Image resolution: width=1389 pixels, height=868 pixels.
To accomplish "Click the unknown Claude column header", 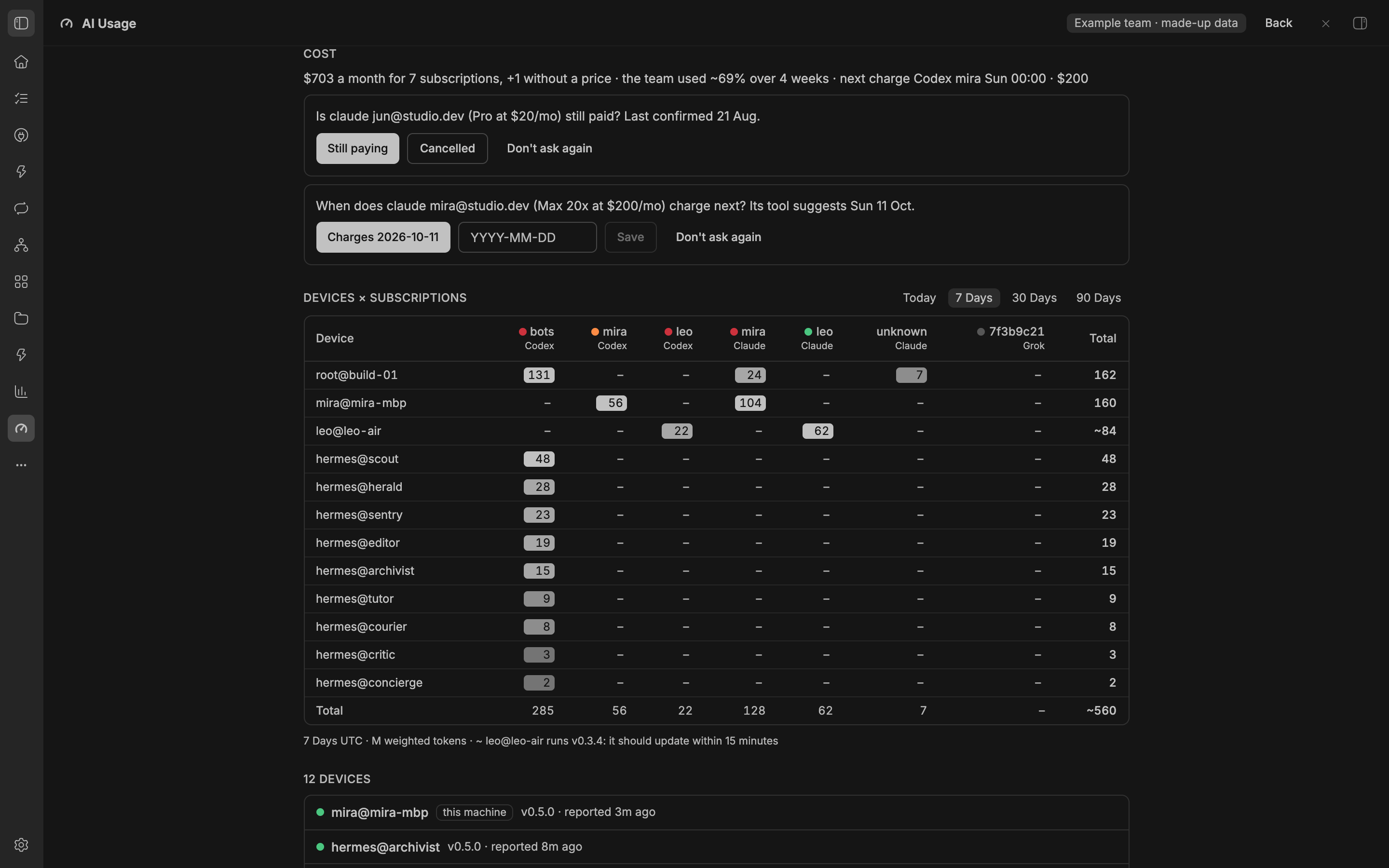I will tap(901, 338).
